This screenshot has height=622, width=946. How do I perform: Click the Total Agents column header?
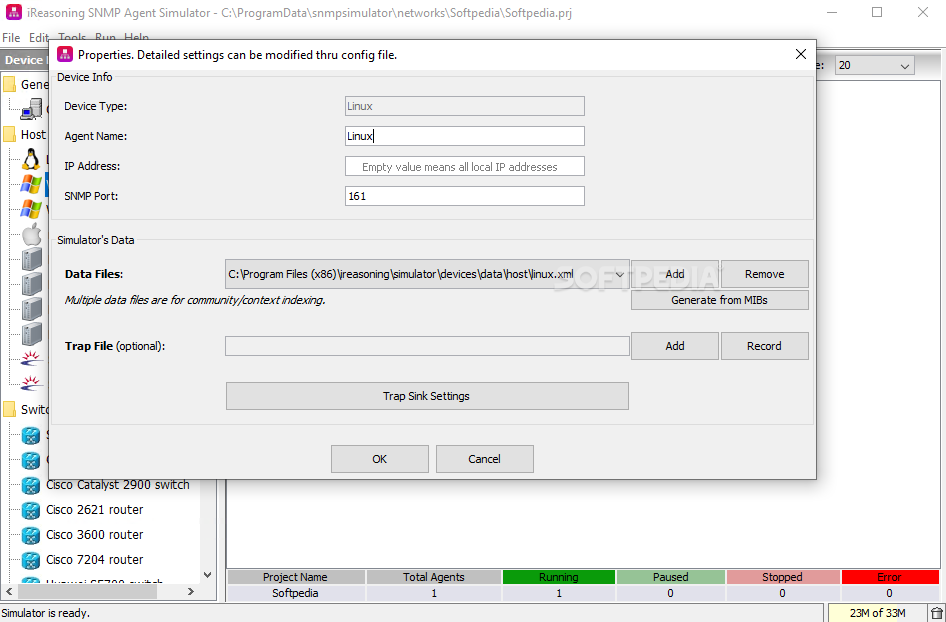click(434, 577)
